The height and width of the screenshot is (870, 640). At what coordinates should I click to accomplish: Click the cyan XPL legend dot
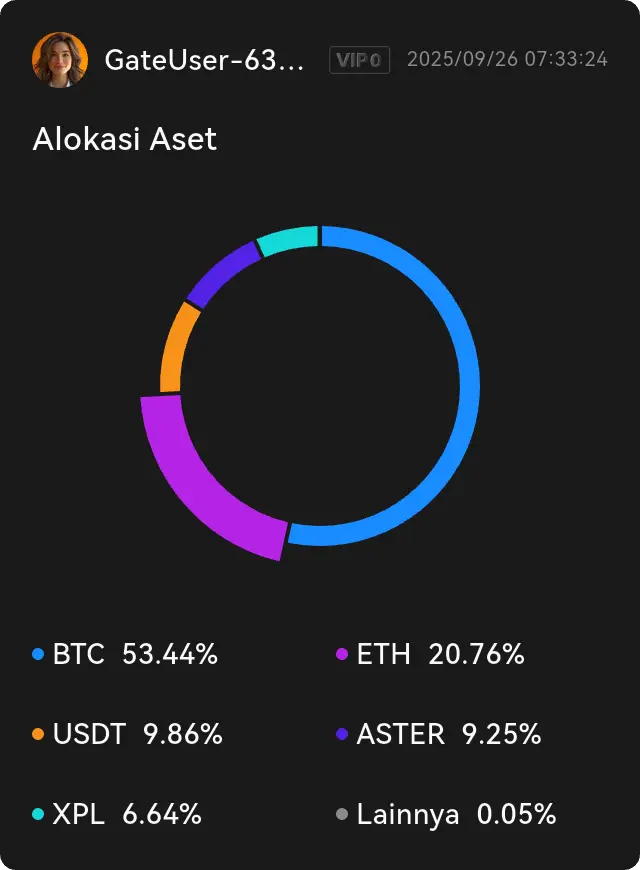38,815
